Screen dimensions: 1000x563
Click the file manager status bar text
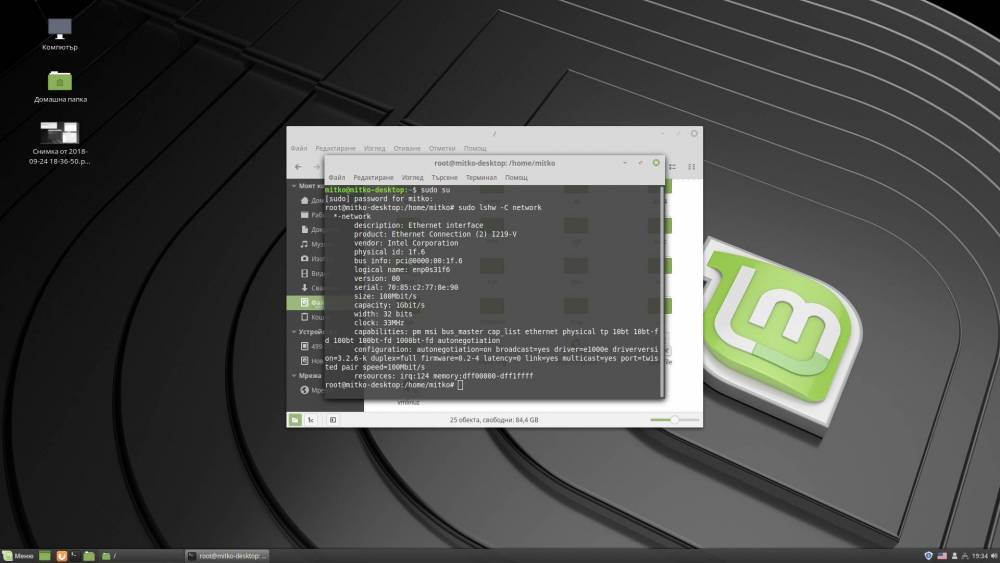click(x=494, y=420)
